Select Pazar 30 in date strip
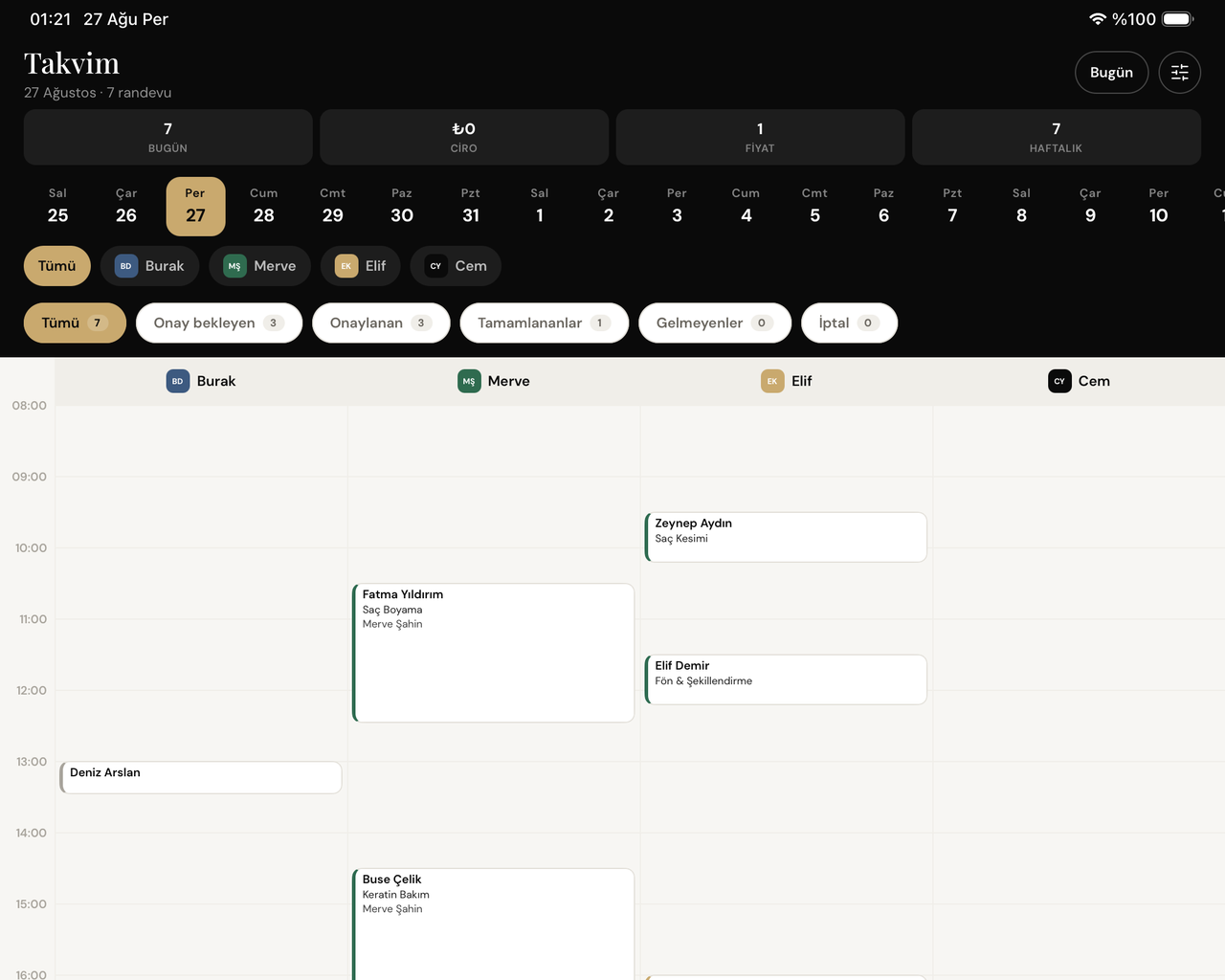This screenshot has height=980, width=1225. 402,207
